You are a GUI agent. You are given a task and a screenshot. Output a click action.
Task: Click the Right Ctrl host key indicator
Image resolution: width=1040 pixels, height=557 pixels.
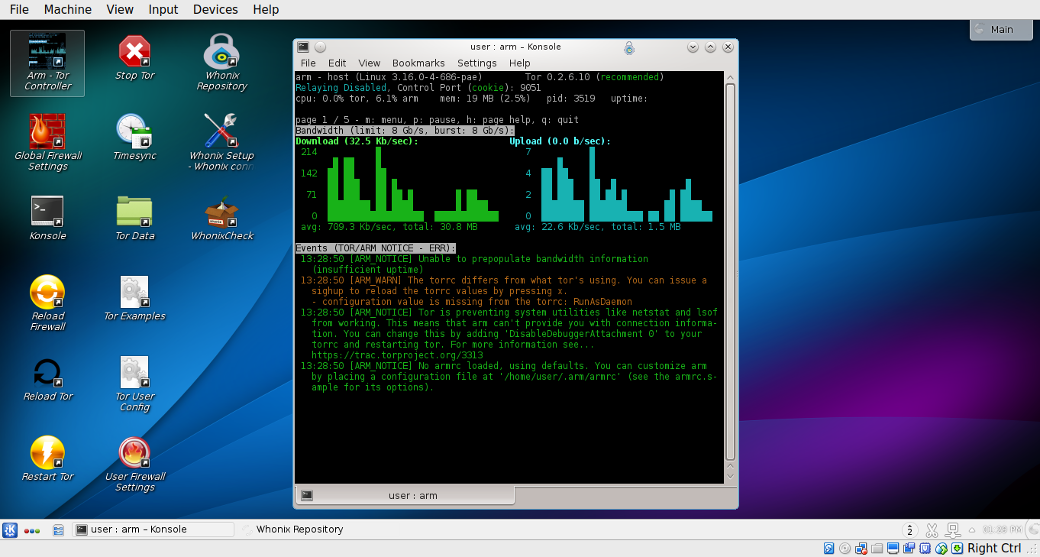pos(994,548)
